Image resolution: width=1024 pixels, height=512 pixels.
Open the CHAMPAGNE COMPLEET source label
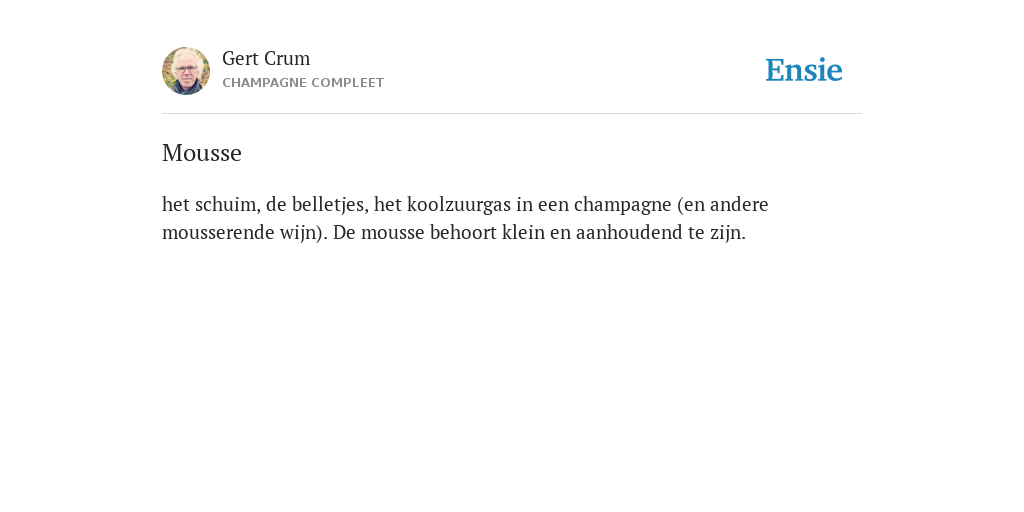pyautogui.click(x=303, y=83)
